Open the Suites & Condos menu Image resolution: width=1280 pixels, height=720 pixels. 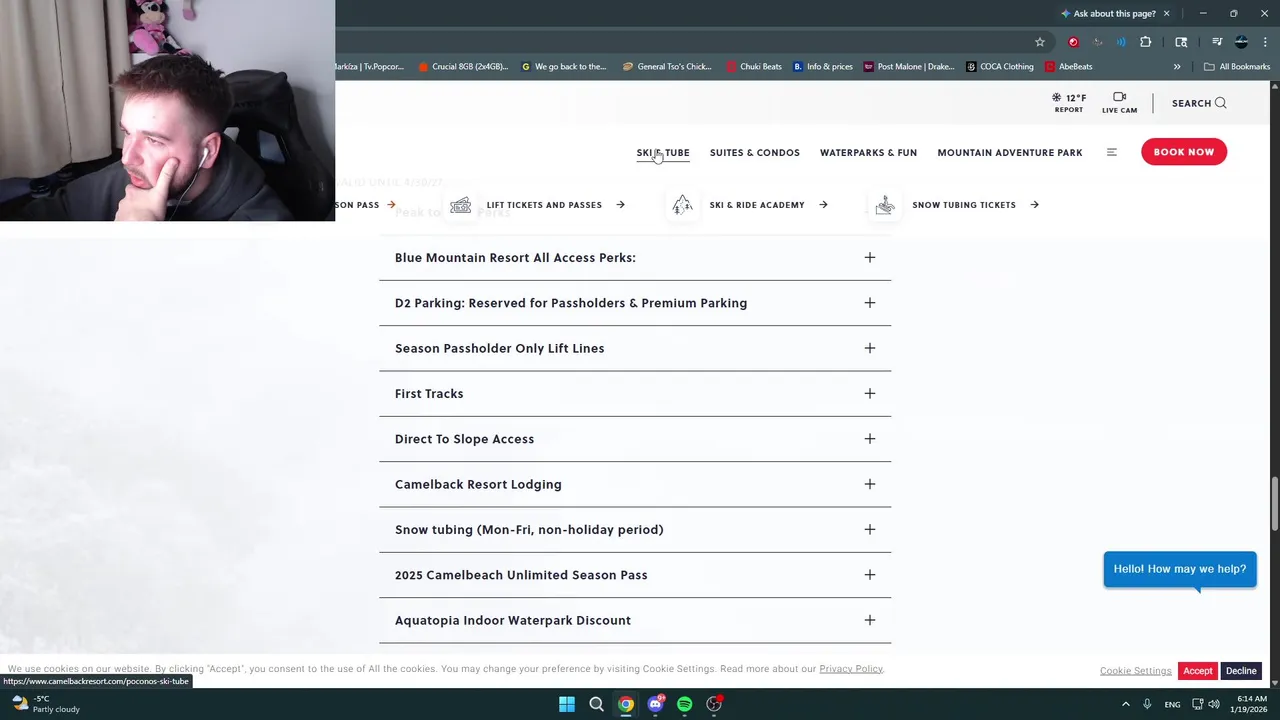pyautogui.click(x=755, y=153)
